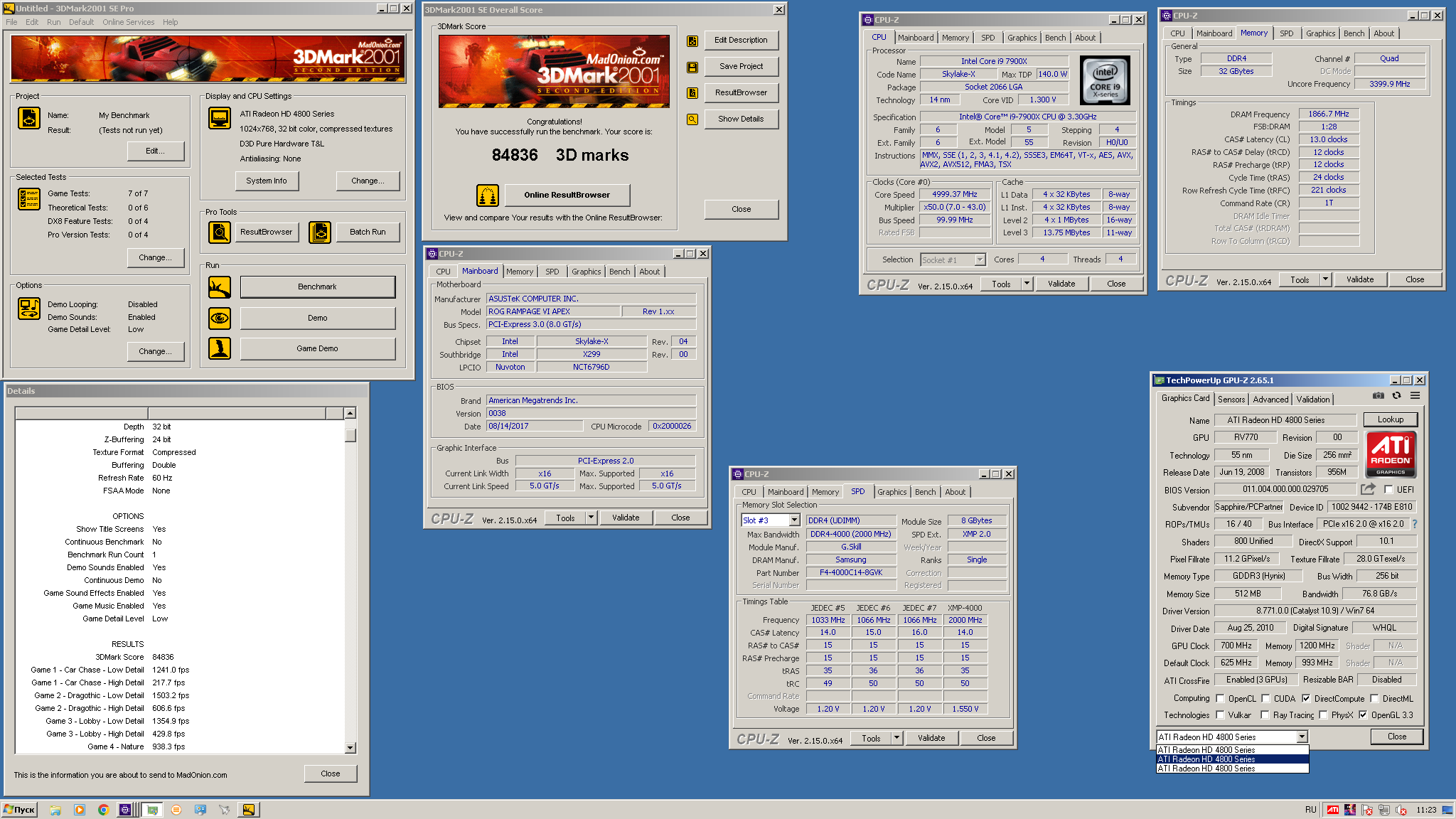Toggle the DirectML checkbox
1456x819 pixels.
[x=1374, y=699]
